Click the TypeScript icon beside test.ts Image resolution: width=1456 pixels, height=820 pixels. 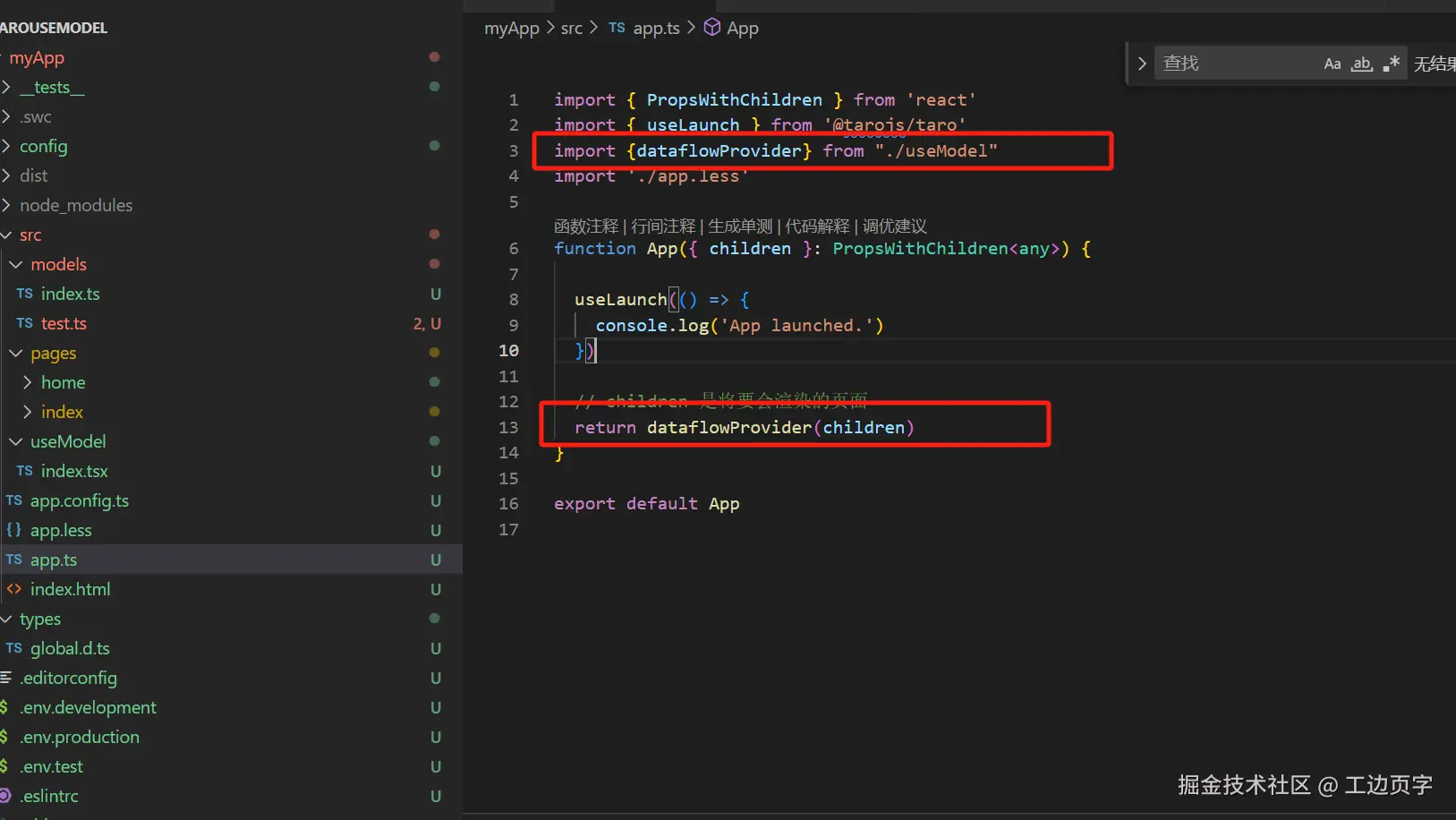[24, 323]
